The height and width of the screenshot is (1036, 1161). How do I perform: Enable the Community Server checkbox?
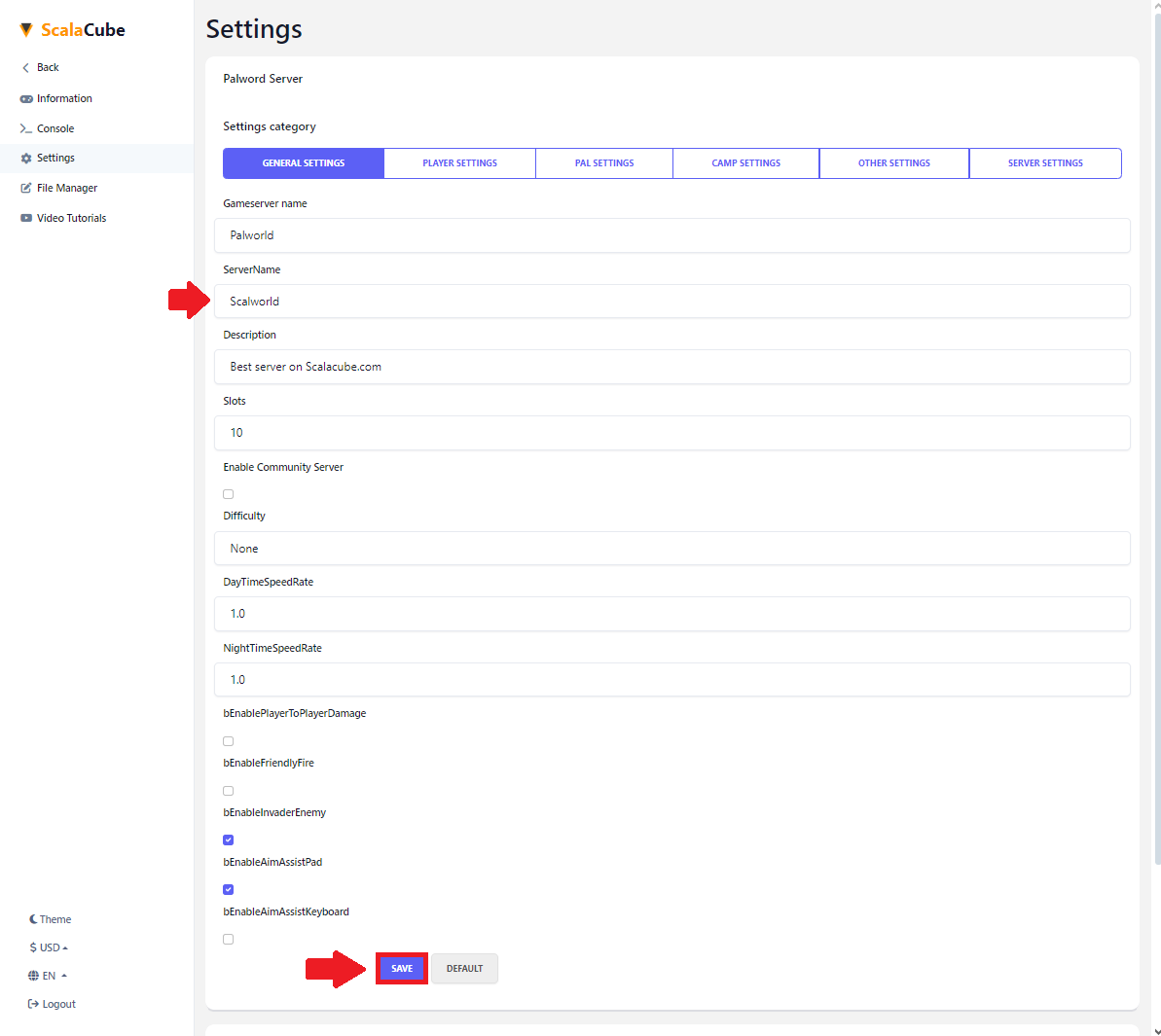228,493
